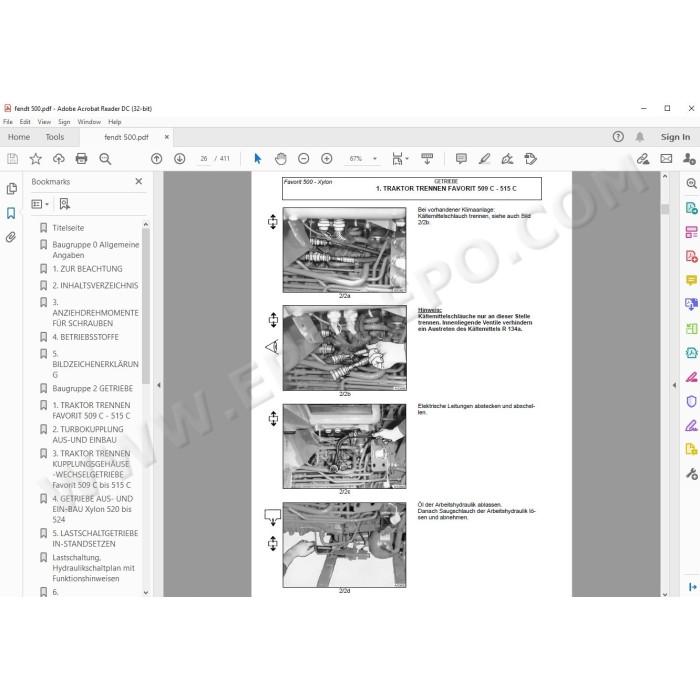Image resolution: width=700 pixels, height=700 pixels.
Task: Share a link to this file
Action: point(643,158)
